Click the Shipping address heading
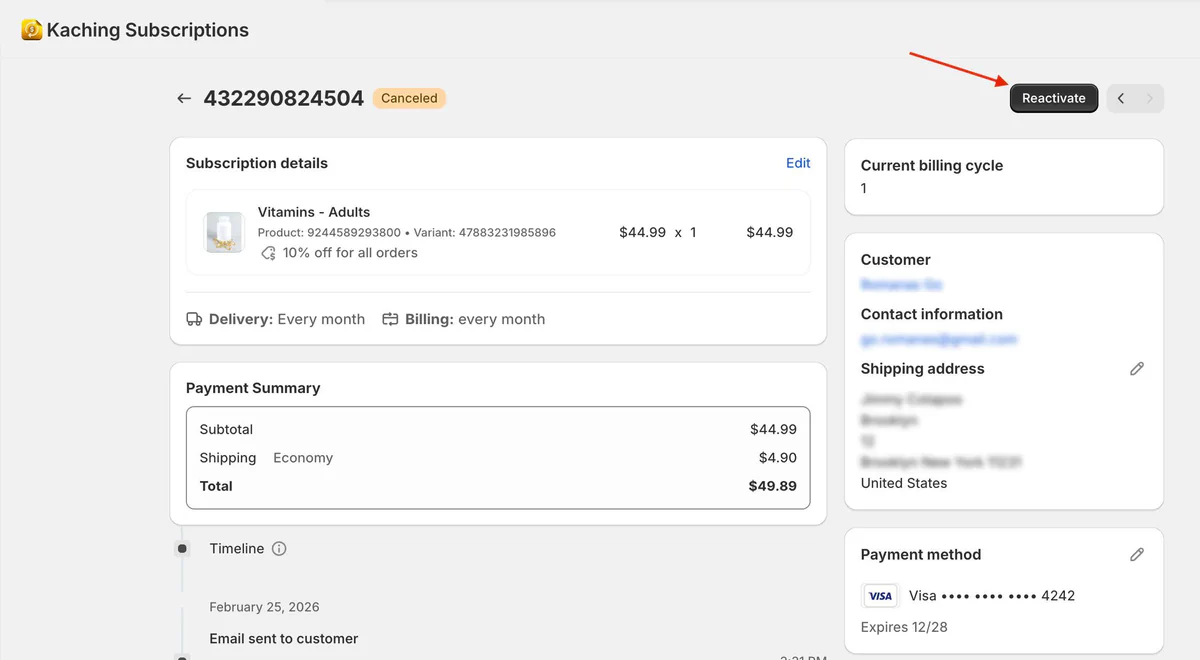 pos(923,369)
